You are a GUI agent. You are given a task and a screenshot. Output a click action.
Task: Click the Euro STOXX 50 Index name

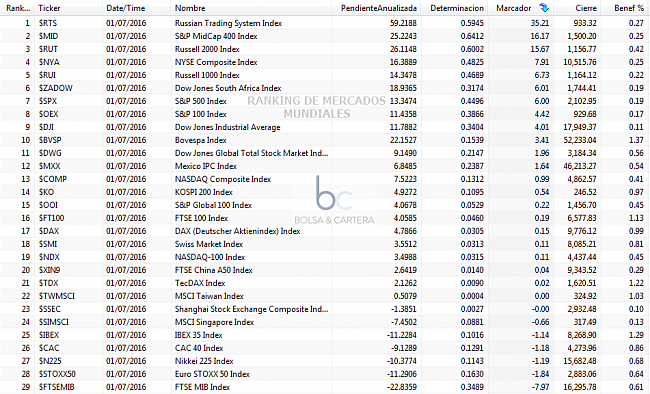[x=212, y=374]
